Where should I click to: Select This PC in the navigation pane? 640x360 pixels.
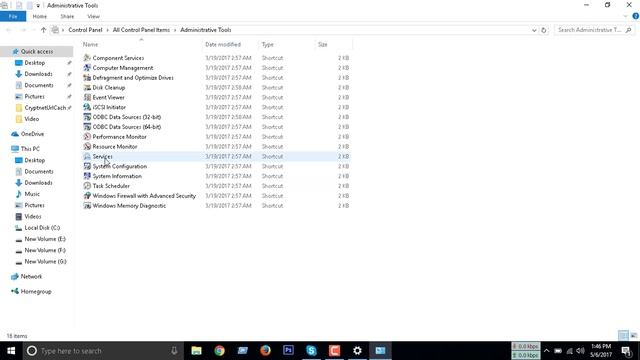pyautogui.click(x=30, y=149)
